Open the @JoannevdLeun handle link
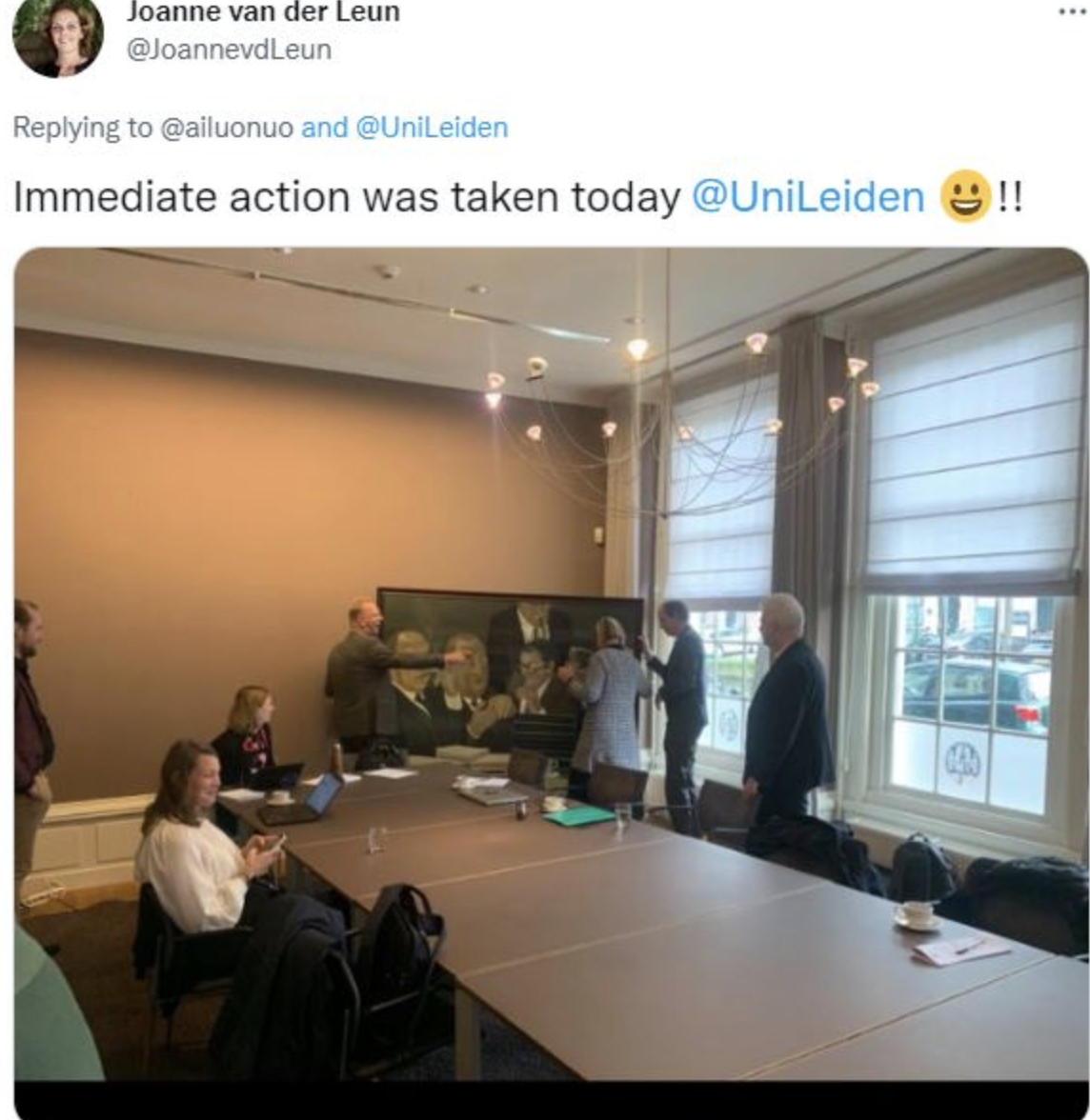1090x1120 pixels. point(229,50)
